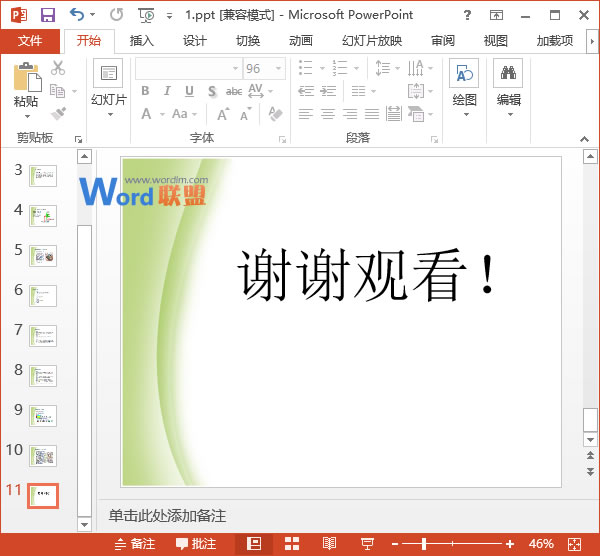Open Bullets list dropdown arrow
600x556 pixels.
(322, 68)
